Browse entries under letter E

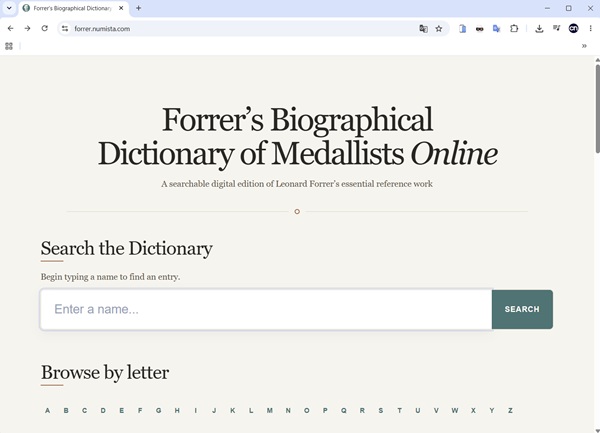point(122,410)
